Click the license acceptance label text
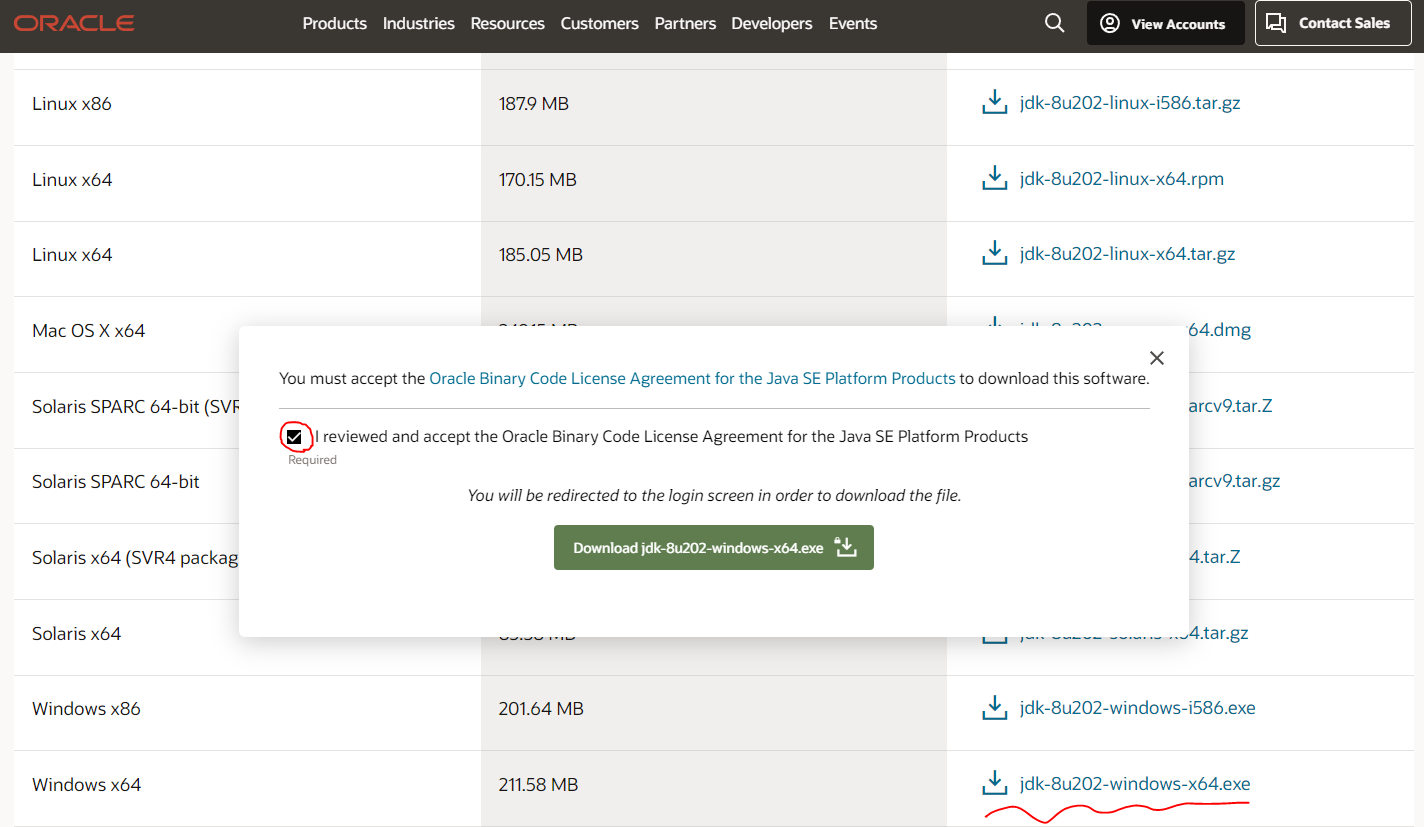1424x827 pixels. click(672, 437)
